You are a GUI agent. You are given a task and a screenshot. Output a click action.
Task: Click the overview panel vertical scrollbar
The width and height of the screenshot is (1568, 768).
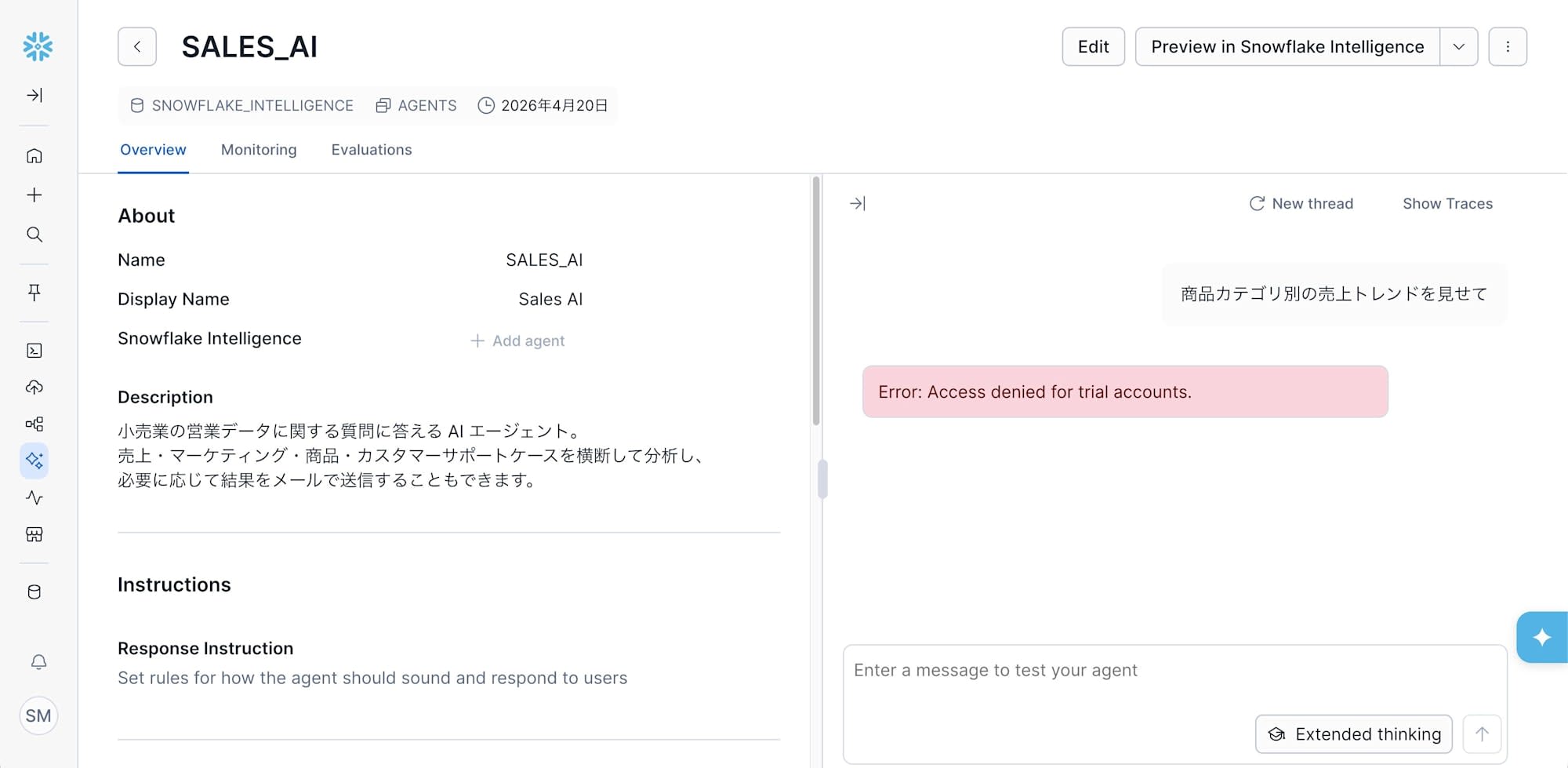(x=816, y=301)
